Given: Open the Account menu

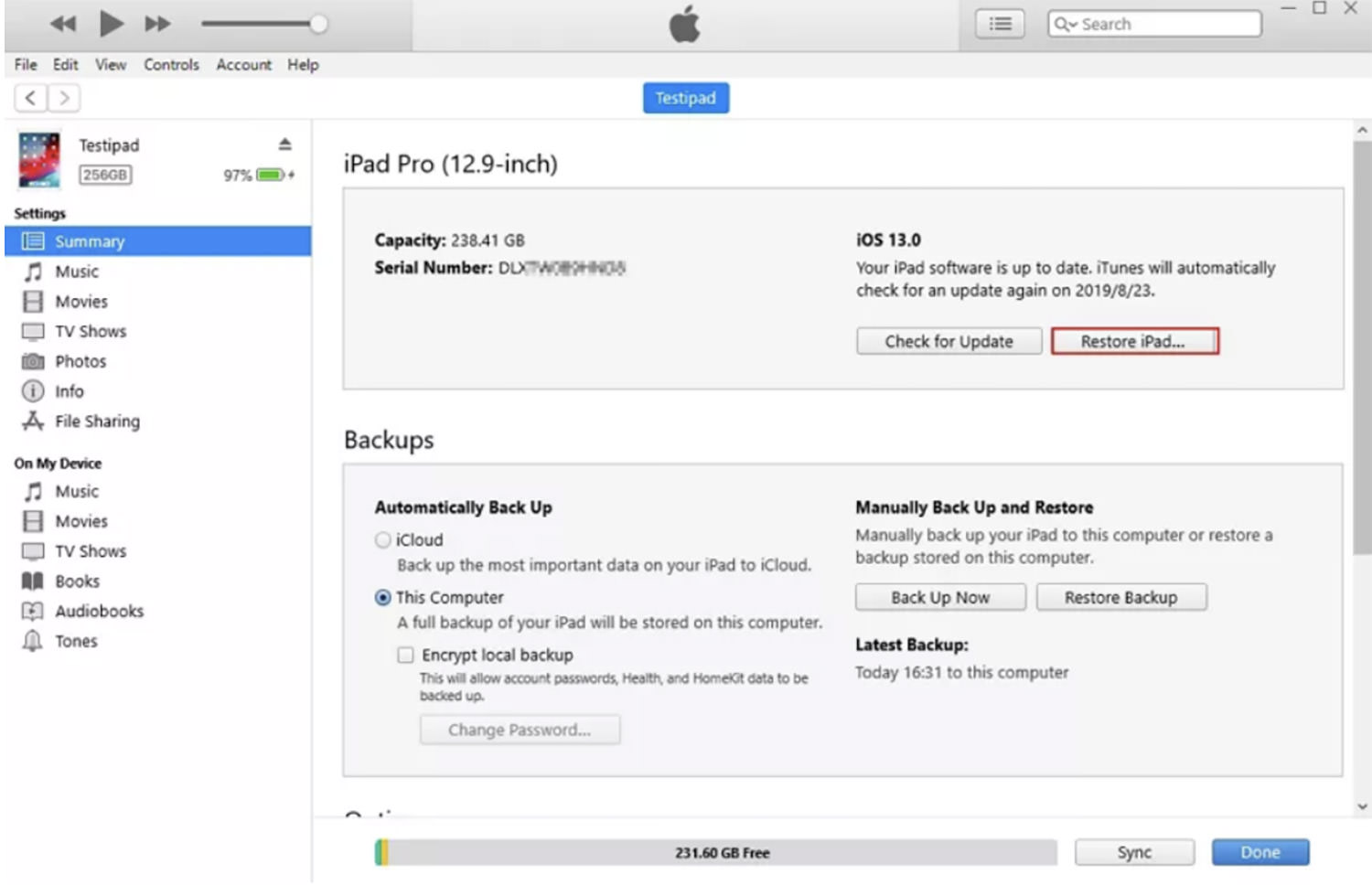Looking at the screenshot, I should tap(243, 64).
